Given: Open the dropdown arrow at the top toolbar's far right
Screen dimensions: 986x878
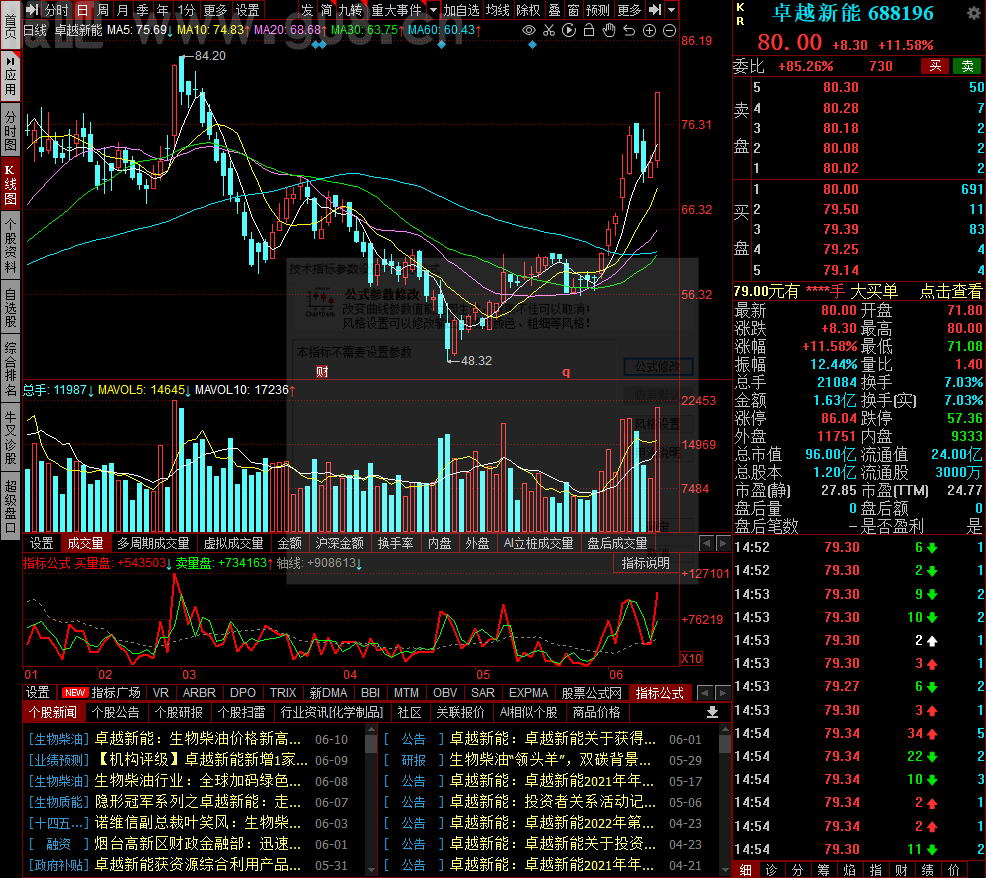Looking at the screenshot, I should click(672, 9).
